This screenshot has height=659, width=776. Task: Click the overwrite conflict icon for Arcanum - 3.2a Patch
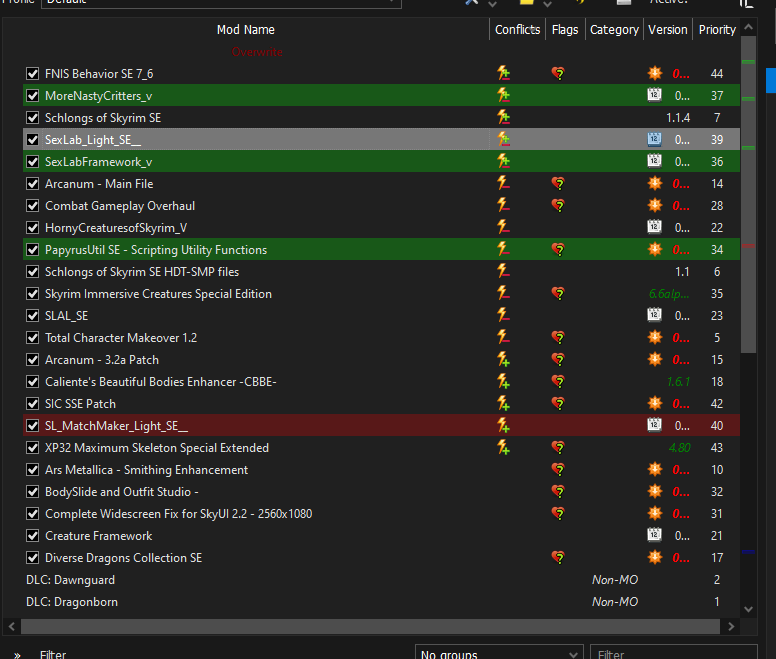503,359
